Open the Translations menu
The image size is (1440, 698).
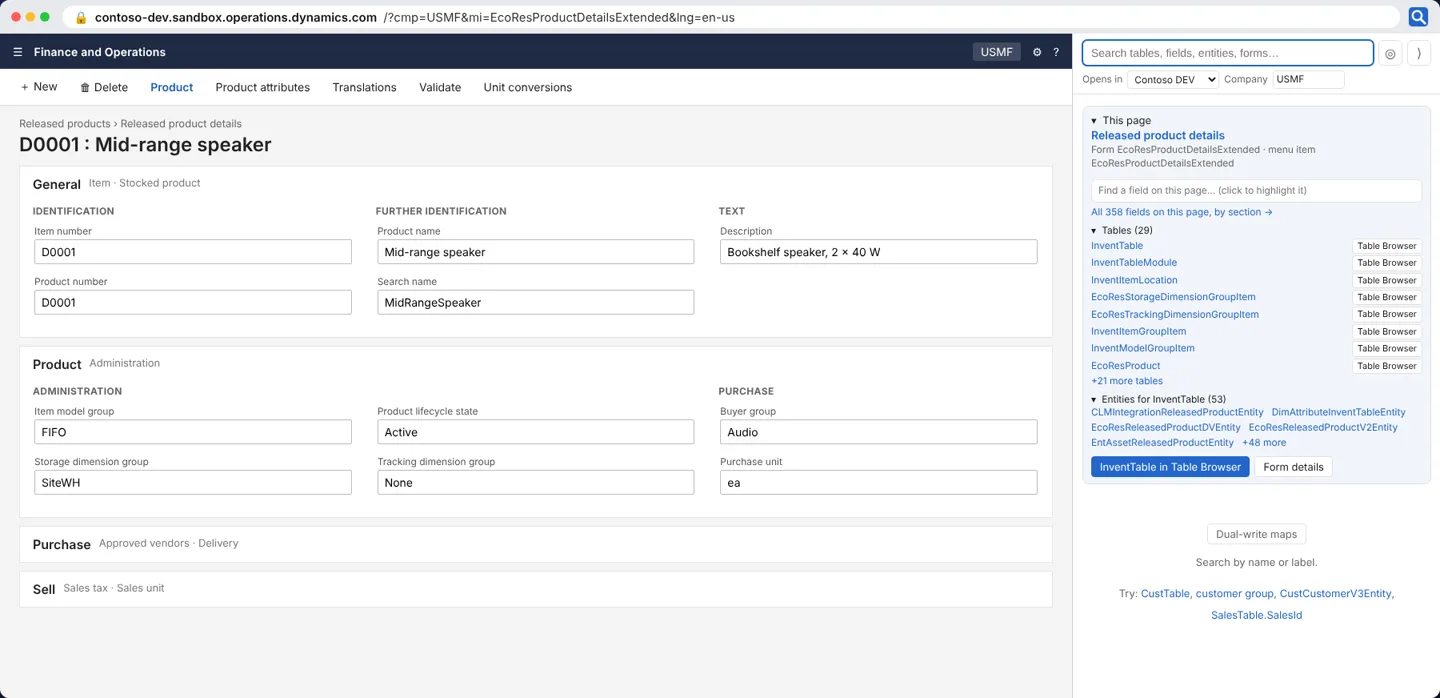364,87
